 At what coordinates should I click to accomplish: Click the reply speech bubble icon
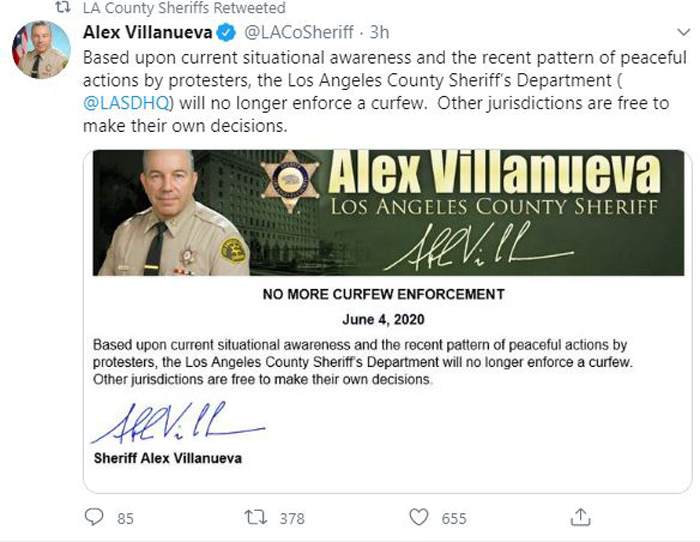[94, 517]
